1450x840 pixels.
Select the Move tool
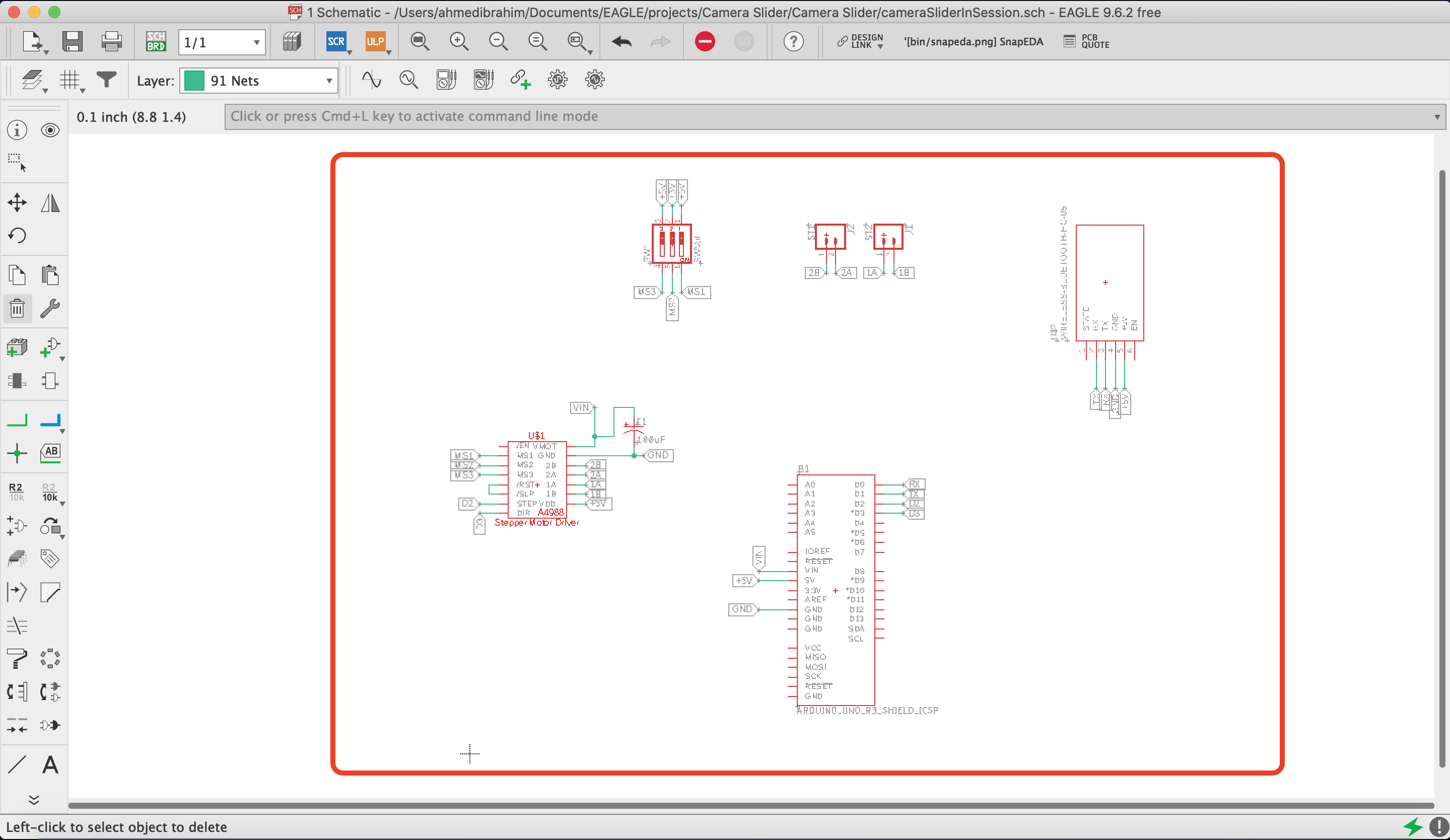click(x=17, y=202)
